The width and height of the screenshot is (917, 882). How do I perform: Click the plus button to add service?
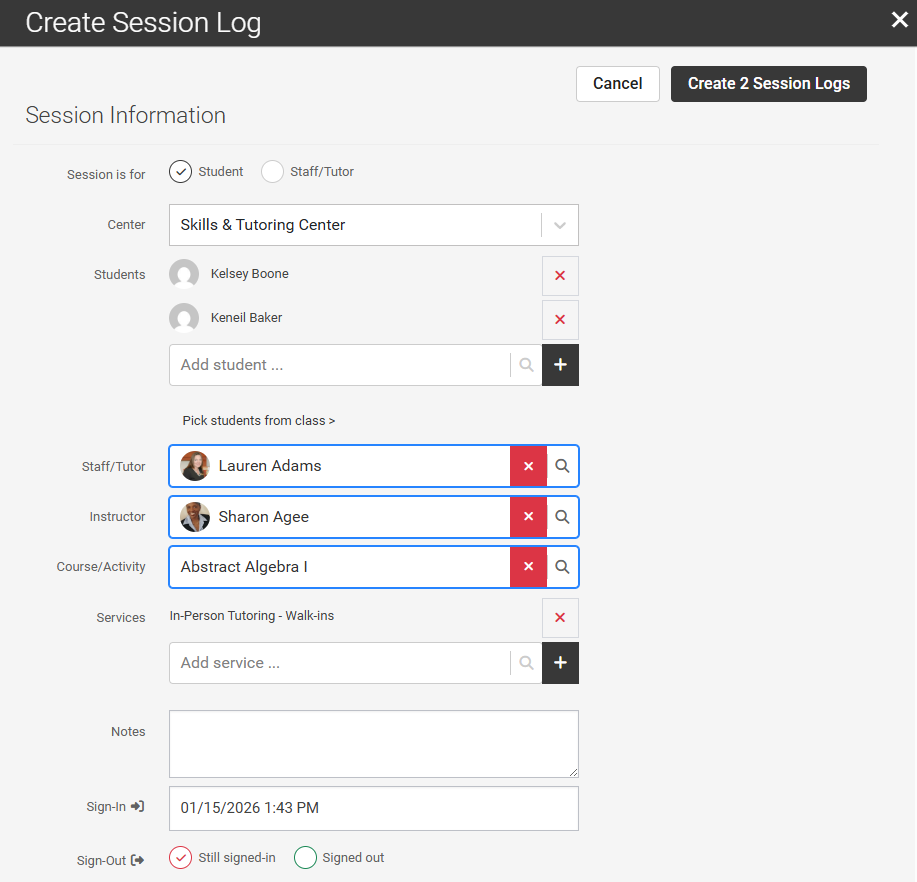click(560, 663)
